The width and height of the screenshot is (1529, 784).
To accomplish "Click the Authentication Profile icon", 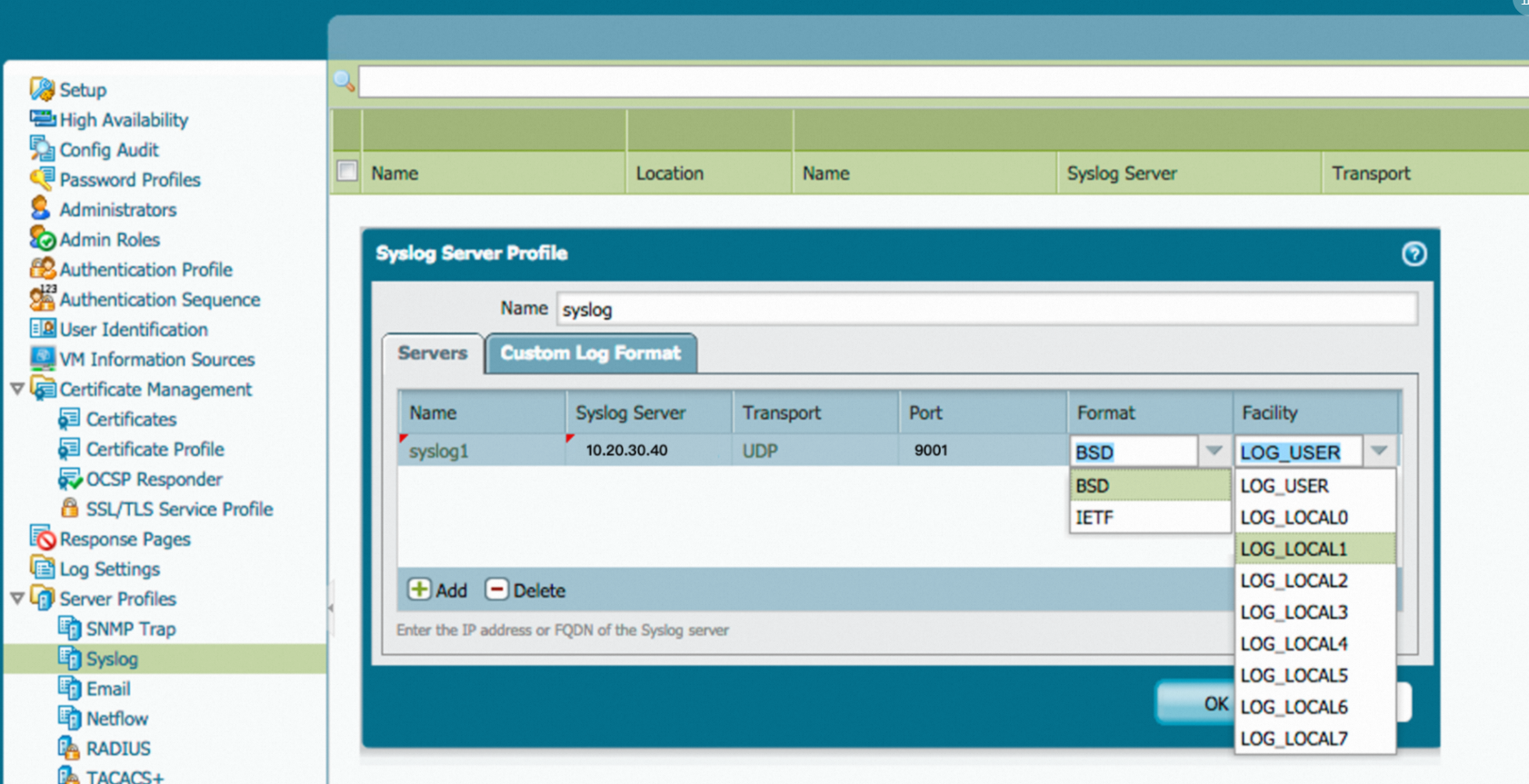I will [42, 268].
